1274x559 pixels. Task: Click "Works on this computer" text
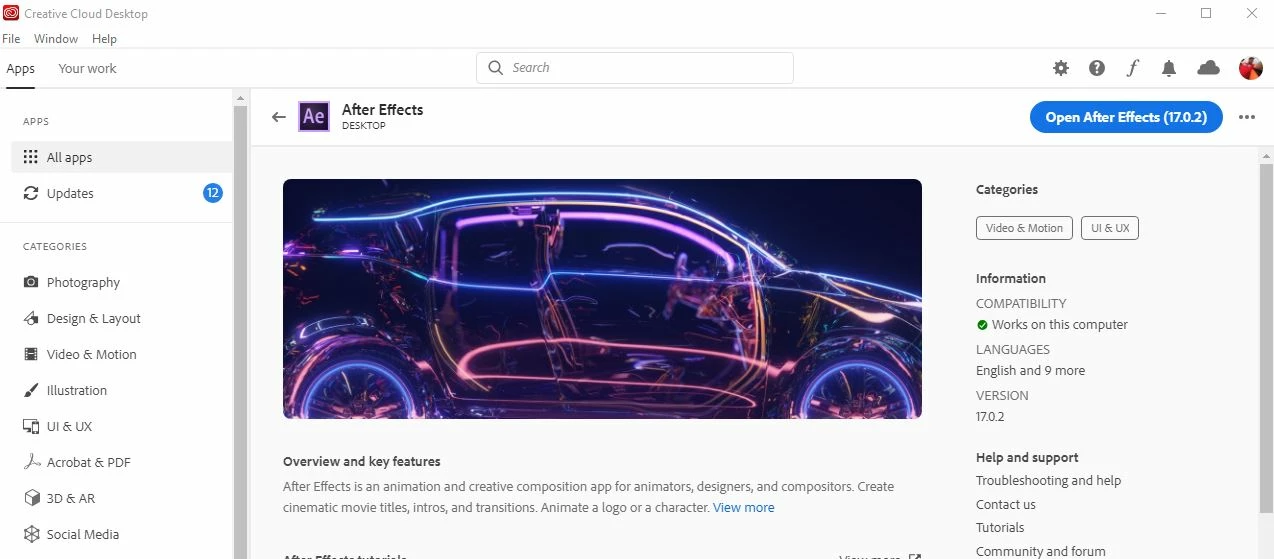1060,325
